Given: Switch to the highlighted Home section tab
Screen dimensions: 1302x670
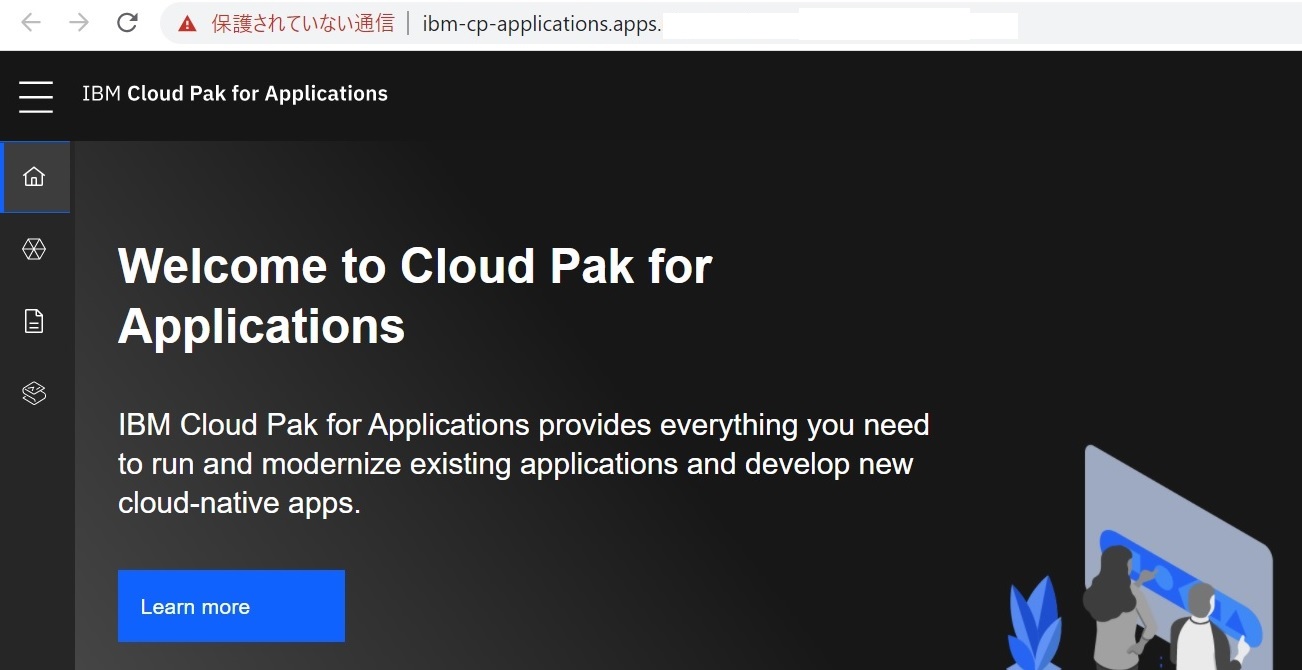Looking at the screenshot, I should (35, 176).
